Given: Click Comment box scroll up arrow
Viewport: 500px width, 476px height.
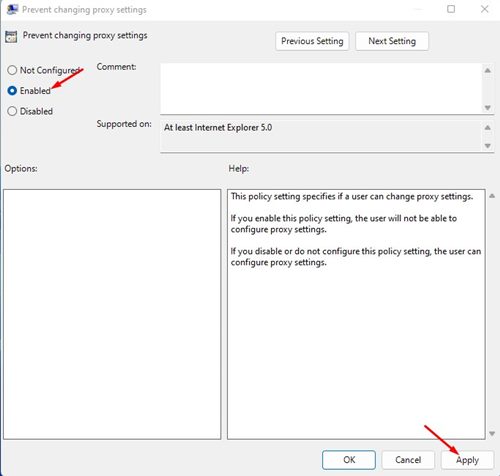Looking at the screenshot, I should tap(488, 71).
